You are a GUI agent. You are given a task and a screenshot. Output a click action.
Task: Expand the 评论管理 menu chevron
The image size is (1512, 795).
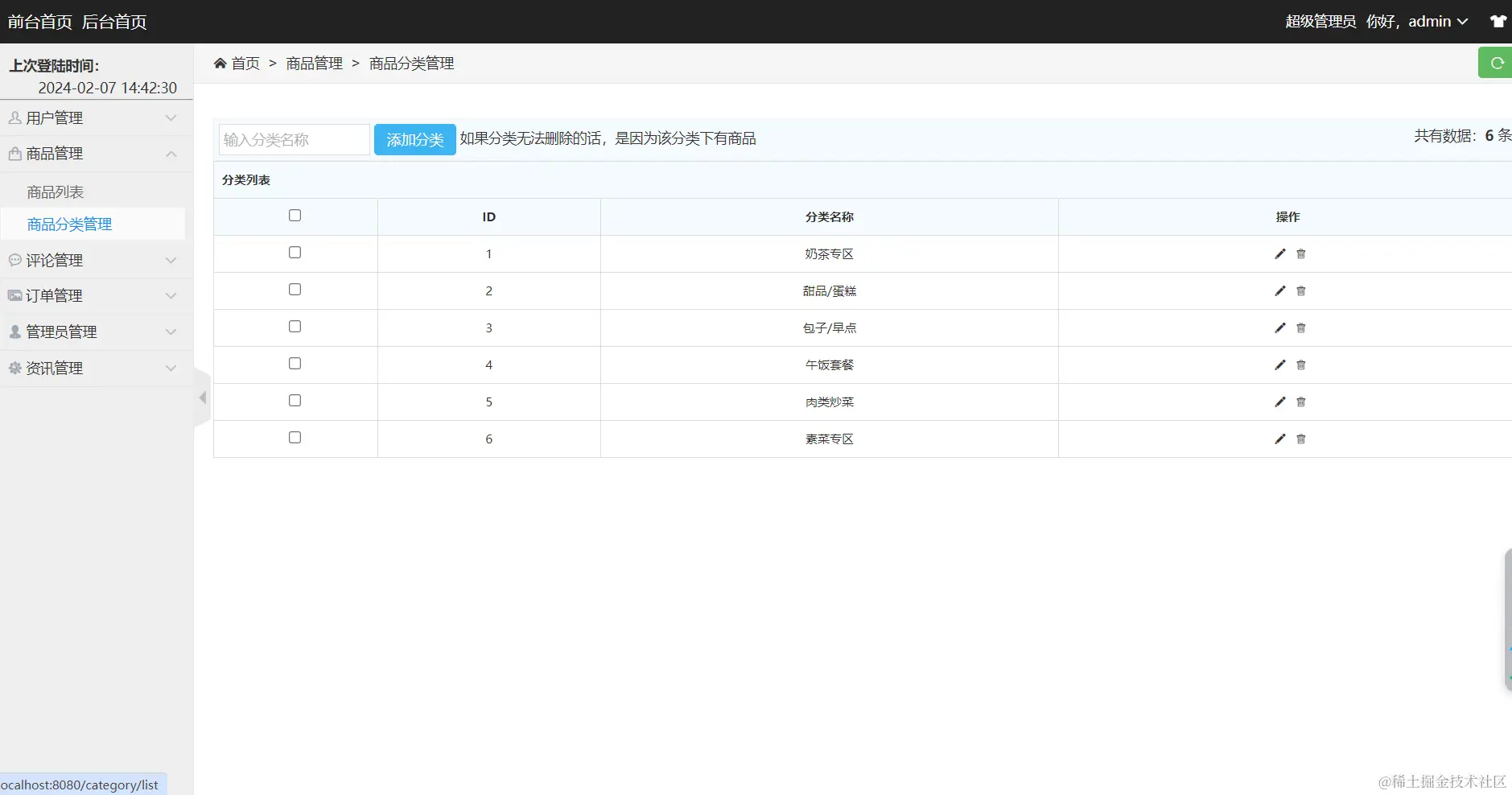[x=171, y=261]
